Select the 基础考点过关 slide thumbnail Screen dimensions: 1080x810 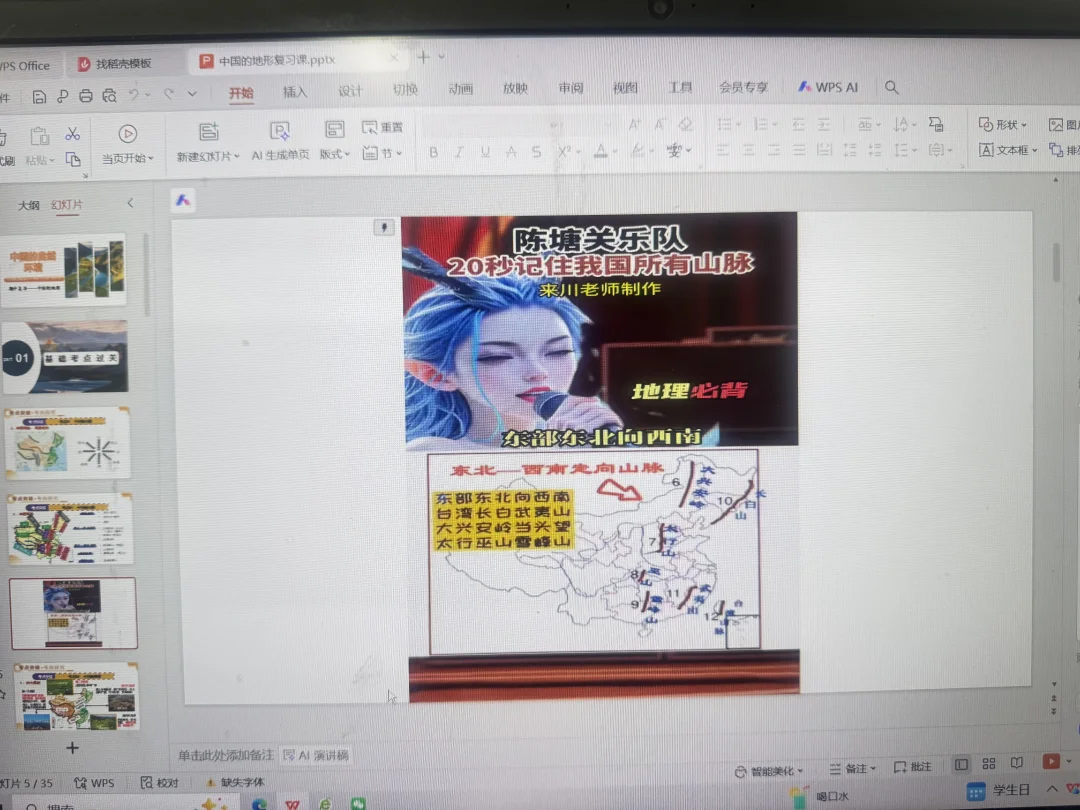[65, 357]
